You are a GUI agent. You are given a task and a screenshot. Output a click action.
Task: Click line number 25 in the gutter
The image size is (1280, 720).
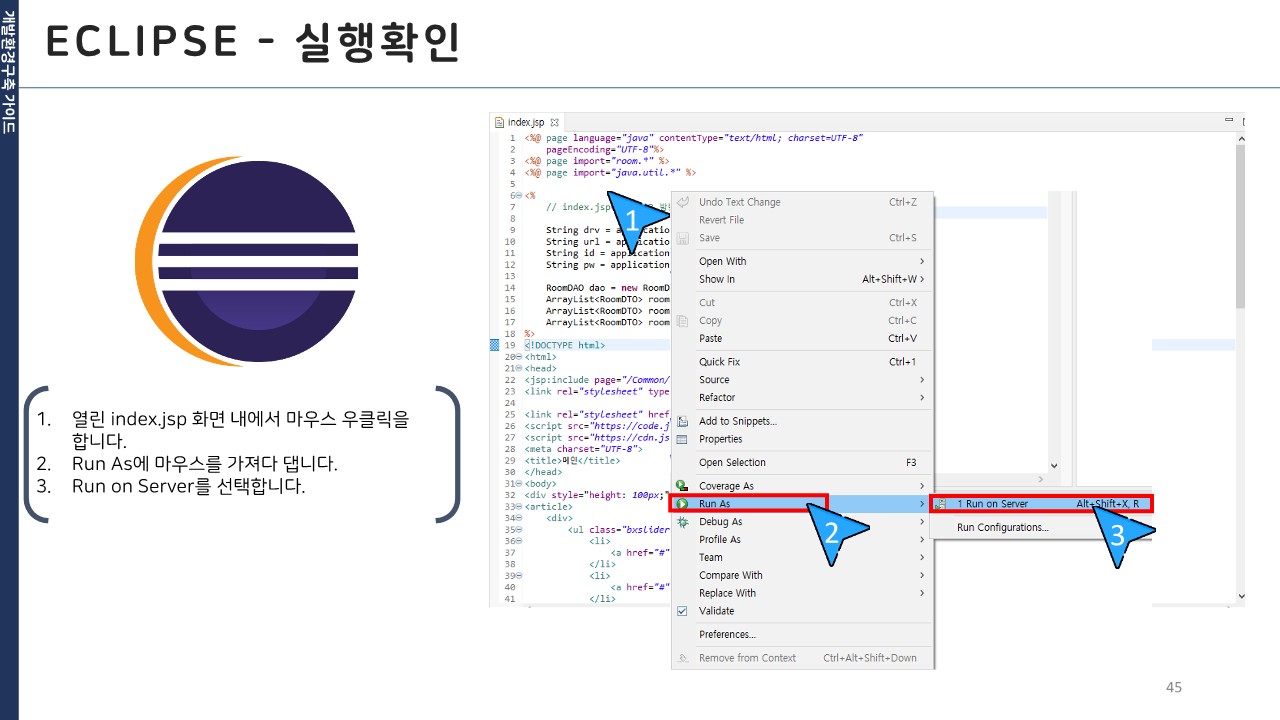pos(510,414)
